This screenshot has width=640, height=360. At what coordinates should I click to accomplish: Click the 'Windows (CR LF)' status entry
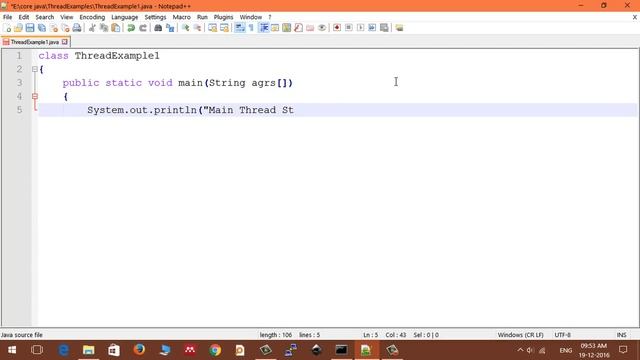tap(520, 335)
